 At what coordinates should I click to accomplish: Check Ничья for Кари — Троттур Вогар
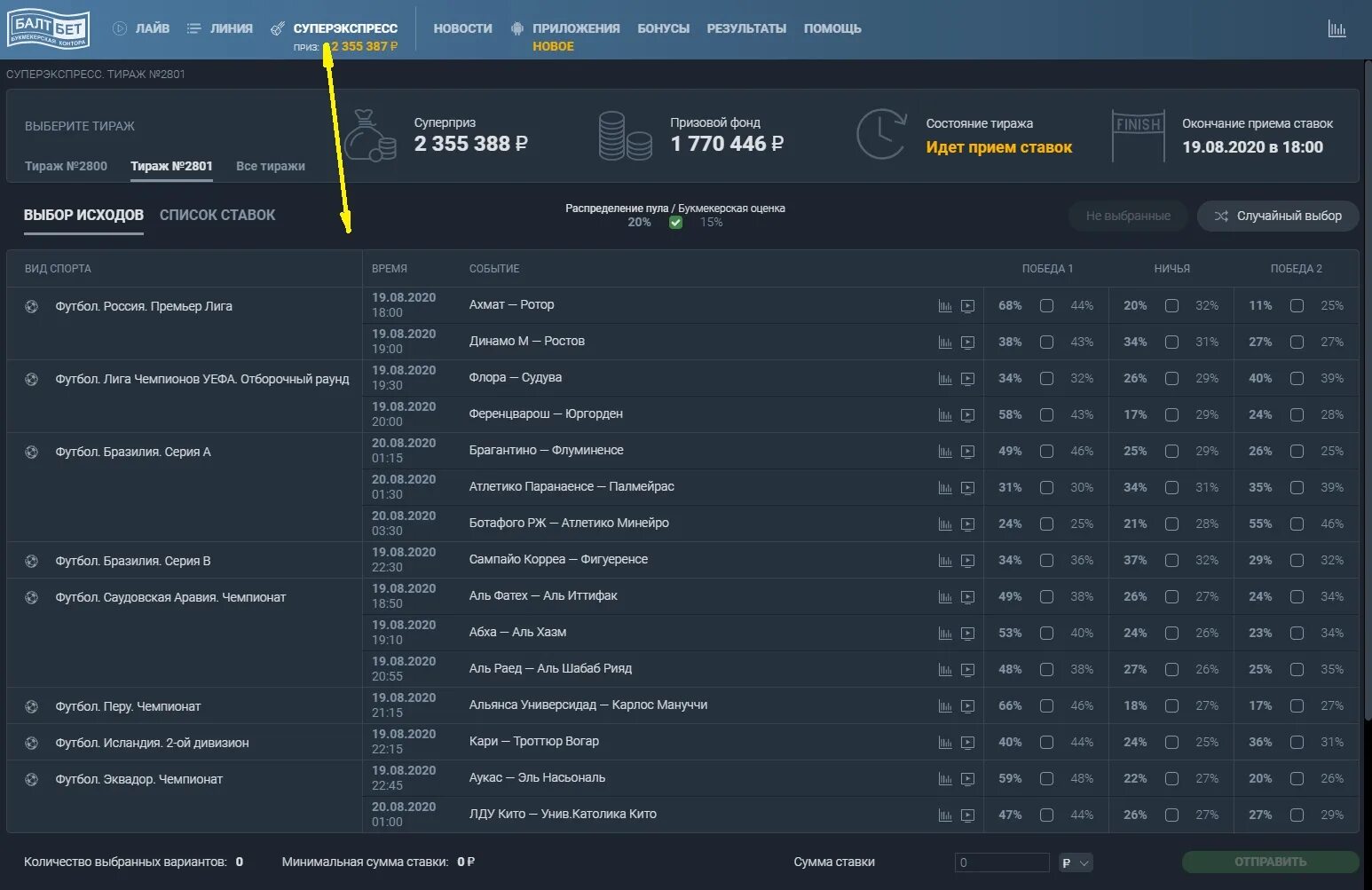[1172, 743]
